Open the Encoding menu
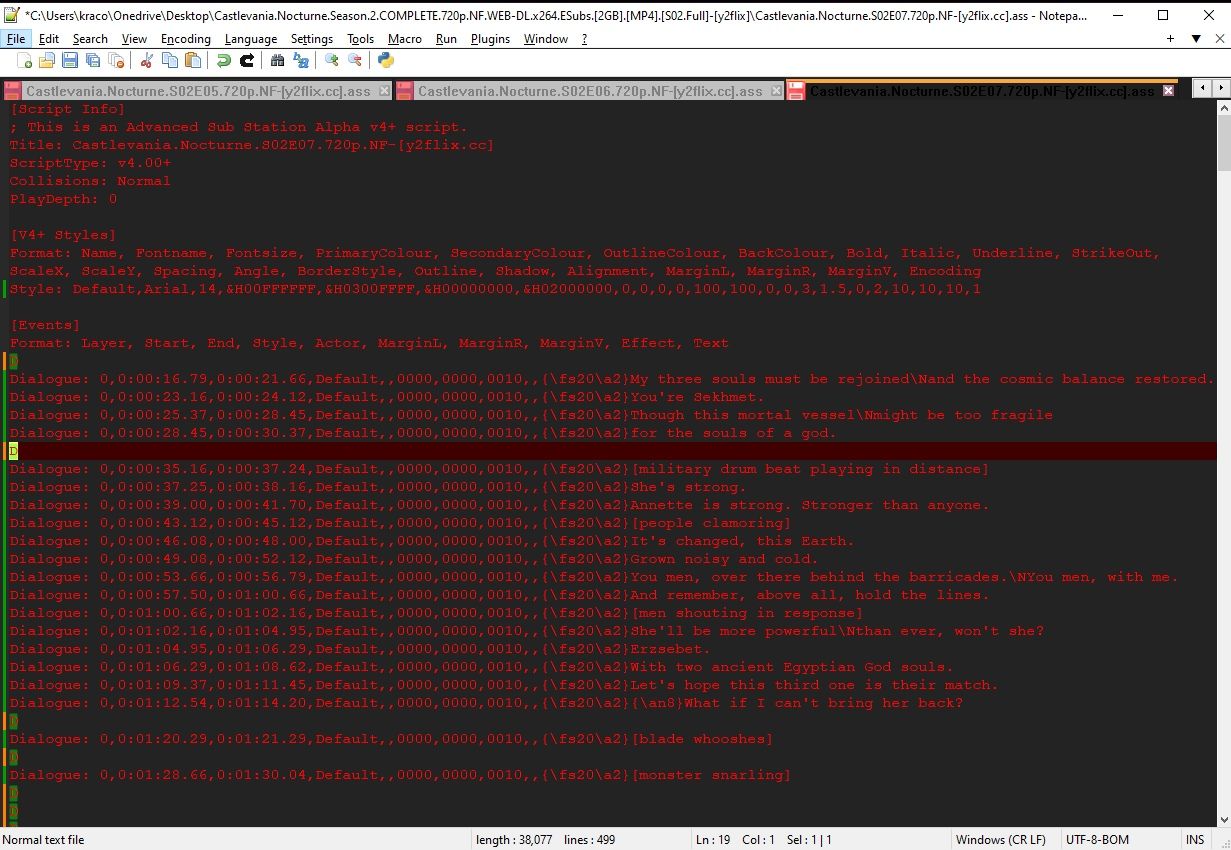 tap(186, 38)
